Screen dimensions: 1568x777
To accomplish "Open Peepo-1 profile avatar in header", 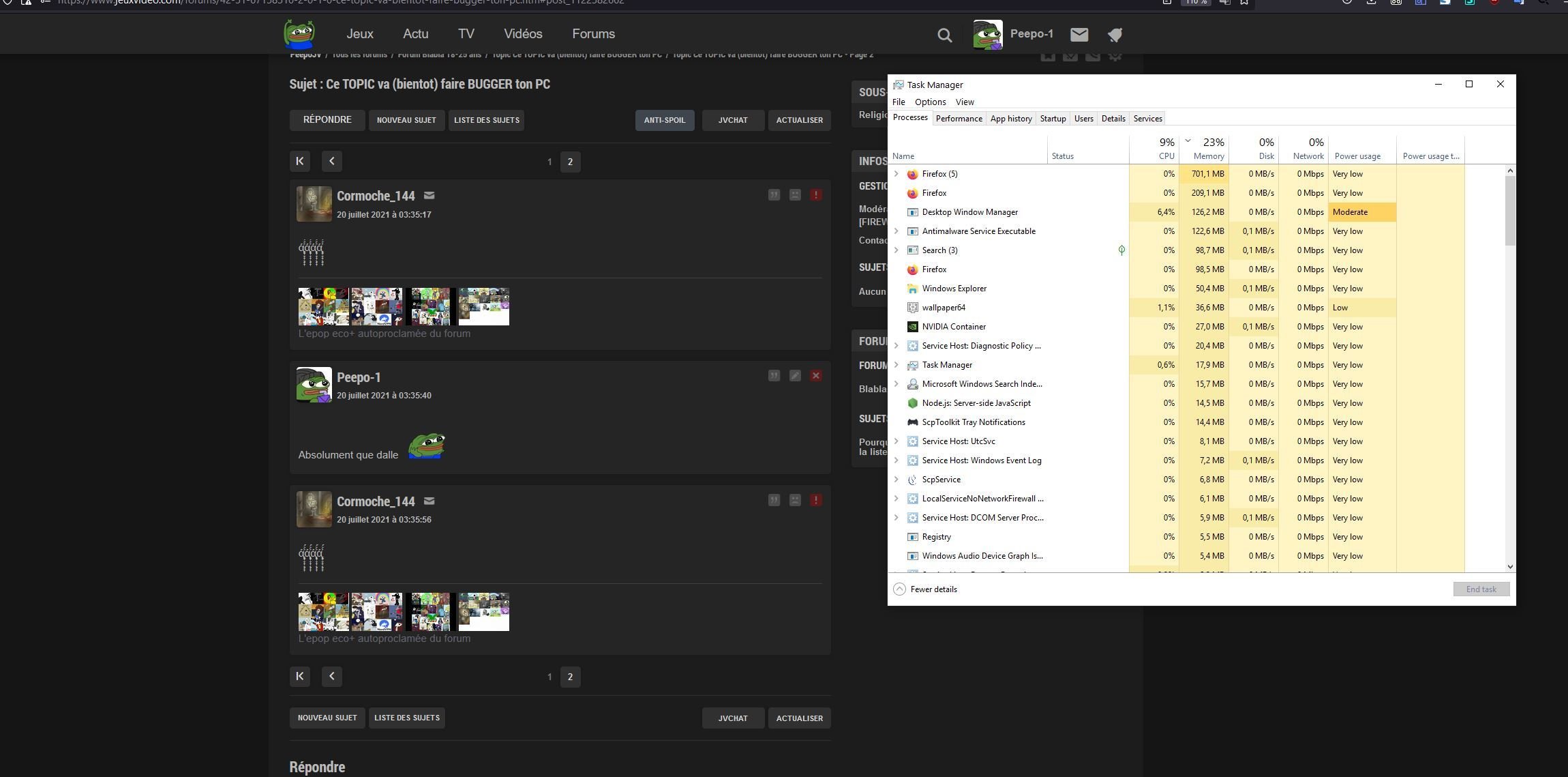I will pos(988,34).
